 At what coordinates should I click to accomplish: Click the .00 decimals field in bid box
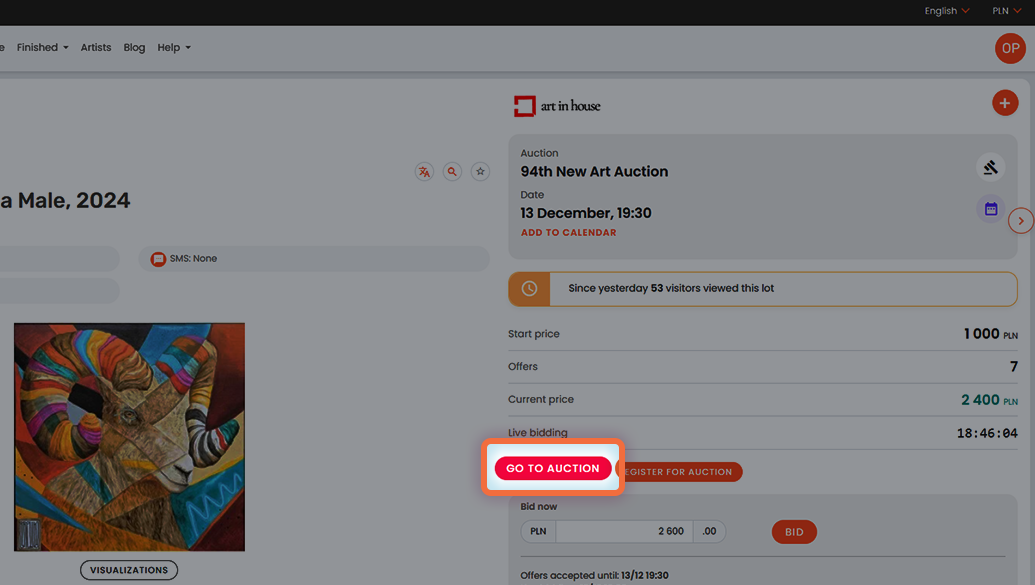click(709, 531)
